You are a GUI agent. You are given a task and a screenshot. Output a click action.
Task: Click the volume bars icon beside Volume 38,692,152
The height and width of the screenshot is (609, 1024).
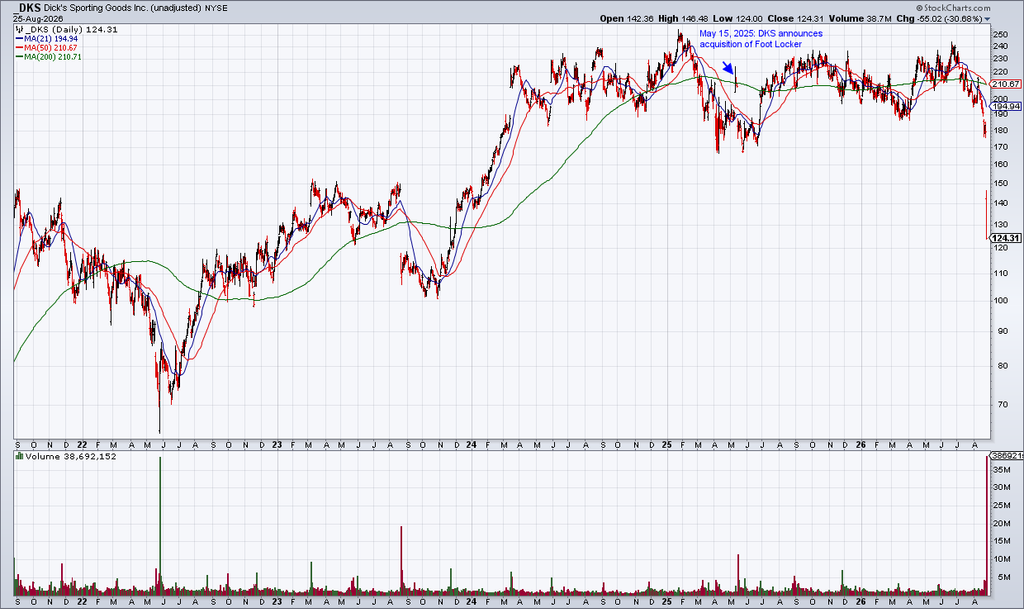tap(19, 456)
